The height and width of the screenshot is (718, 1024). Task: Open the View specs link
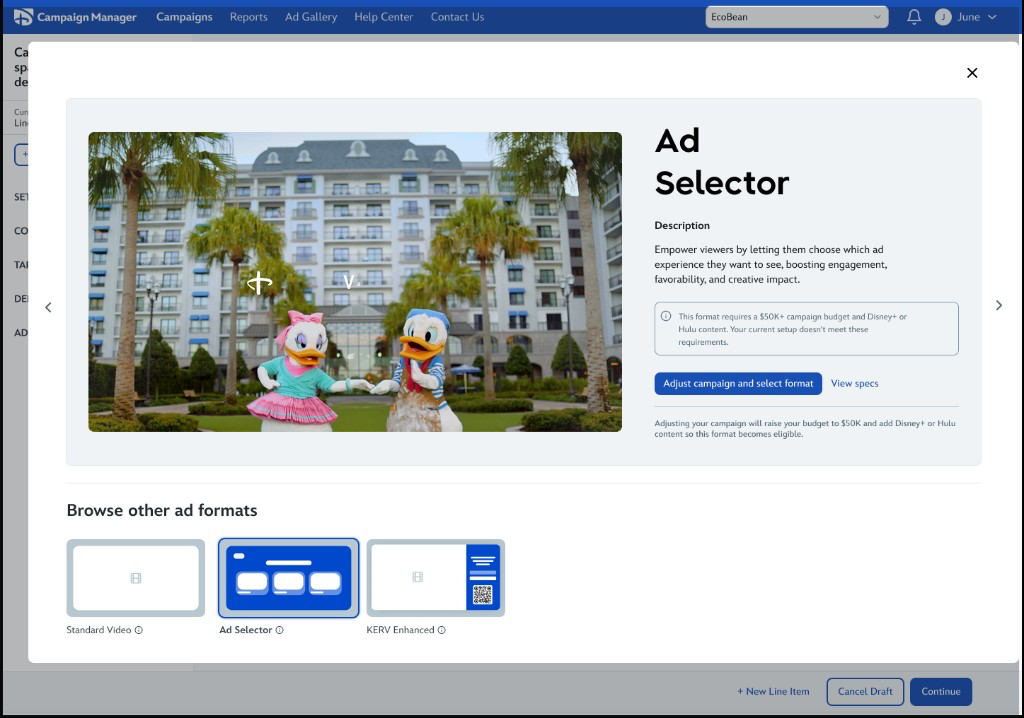point(854,383)
